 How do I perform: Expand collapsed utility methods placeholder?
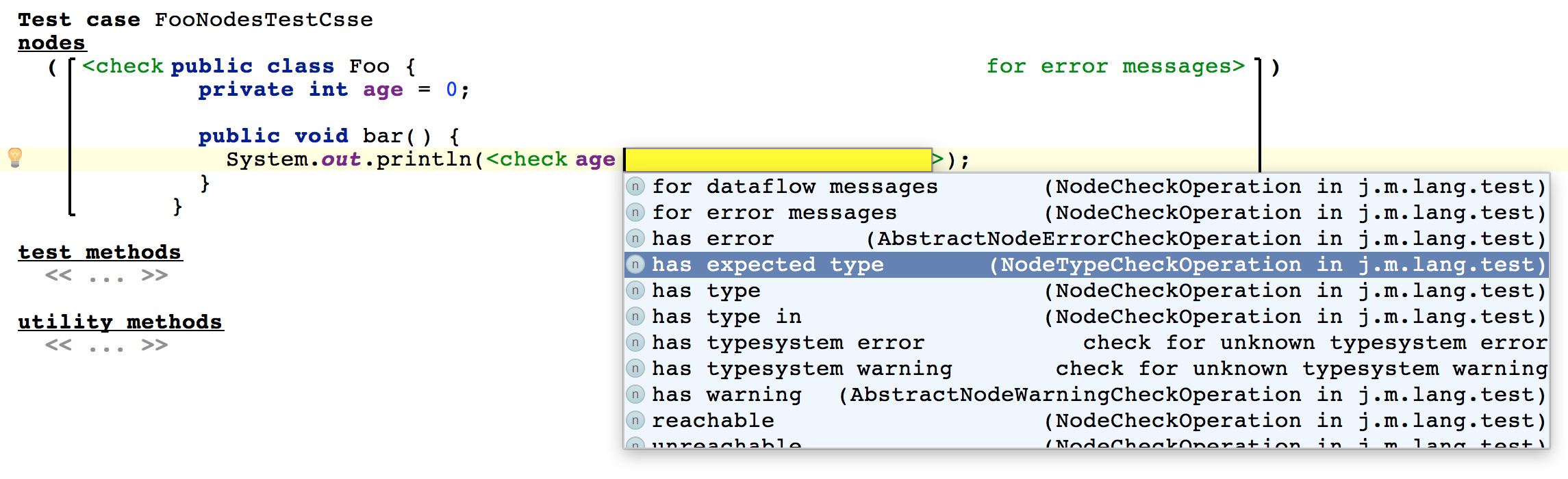coord(106,346)
